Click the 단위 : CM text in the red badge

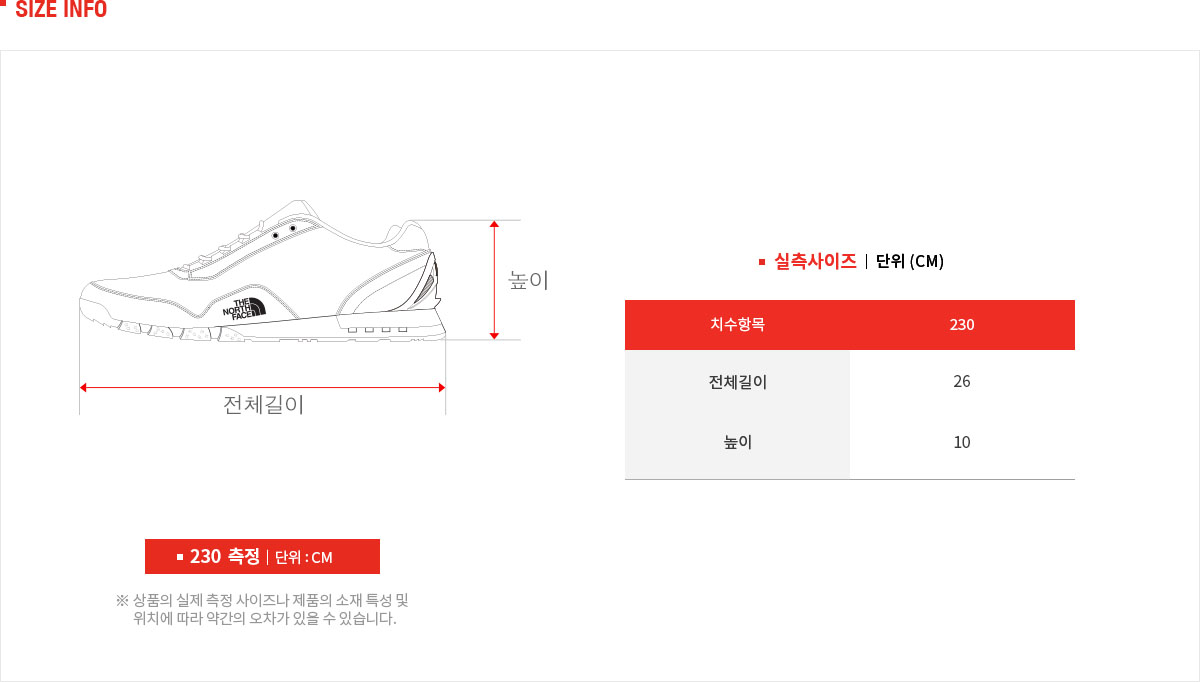(304, 557)
